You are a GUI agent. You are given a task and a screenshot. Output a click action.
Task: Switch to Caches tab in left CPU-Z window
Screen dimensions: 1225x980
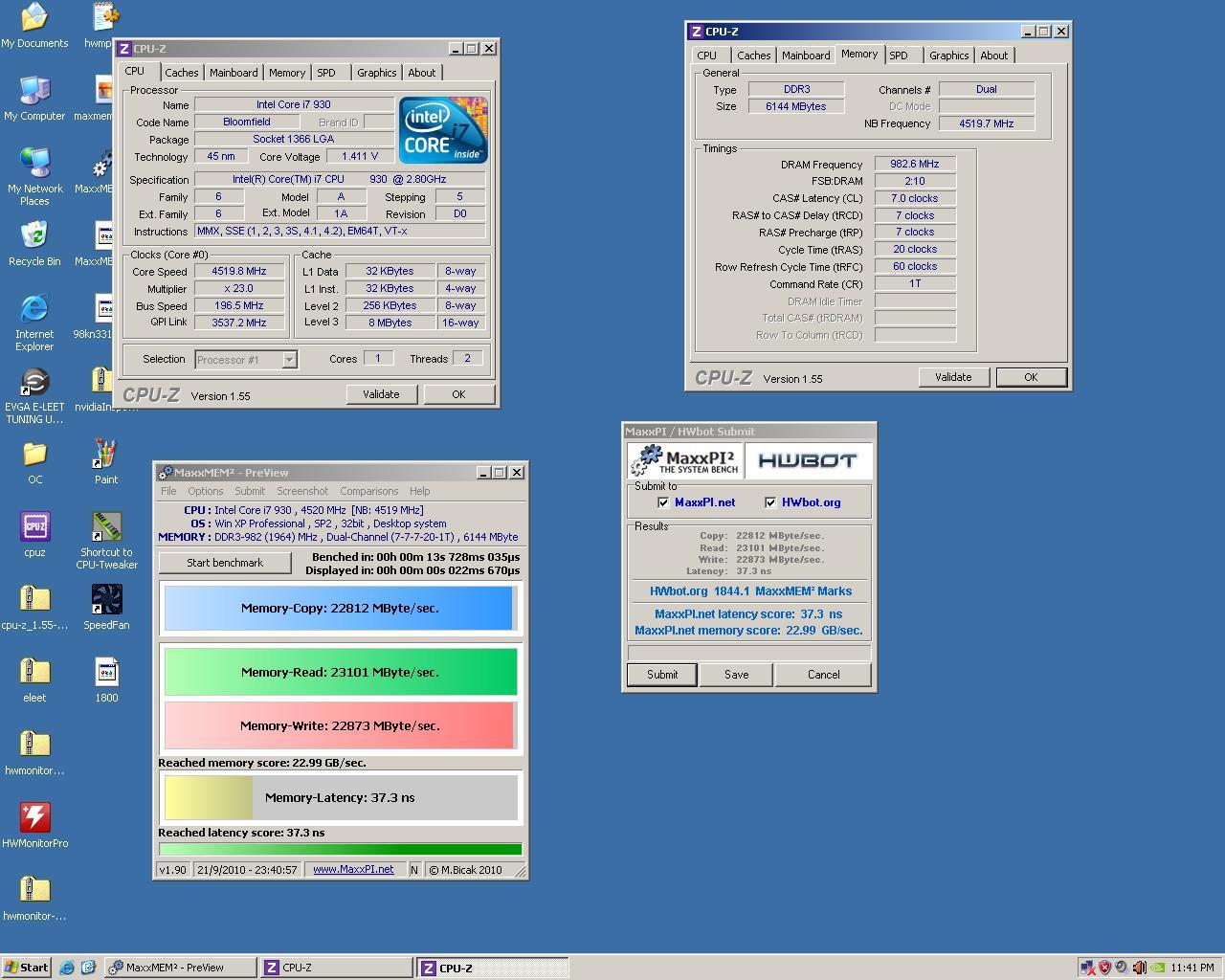[x=181, y=73]
